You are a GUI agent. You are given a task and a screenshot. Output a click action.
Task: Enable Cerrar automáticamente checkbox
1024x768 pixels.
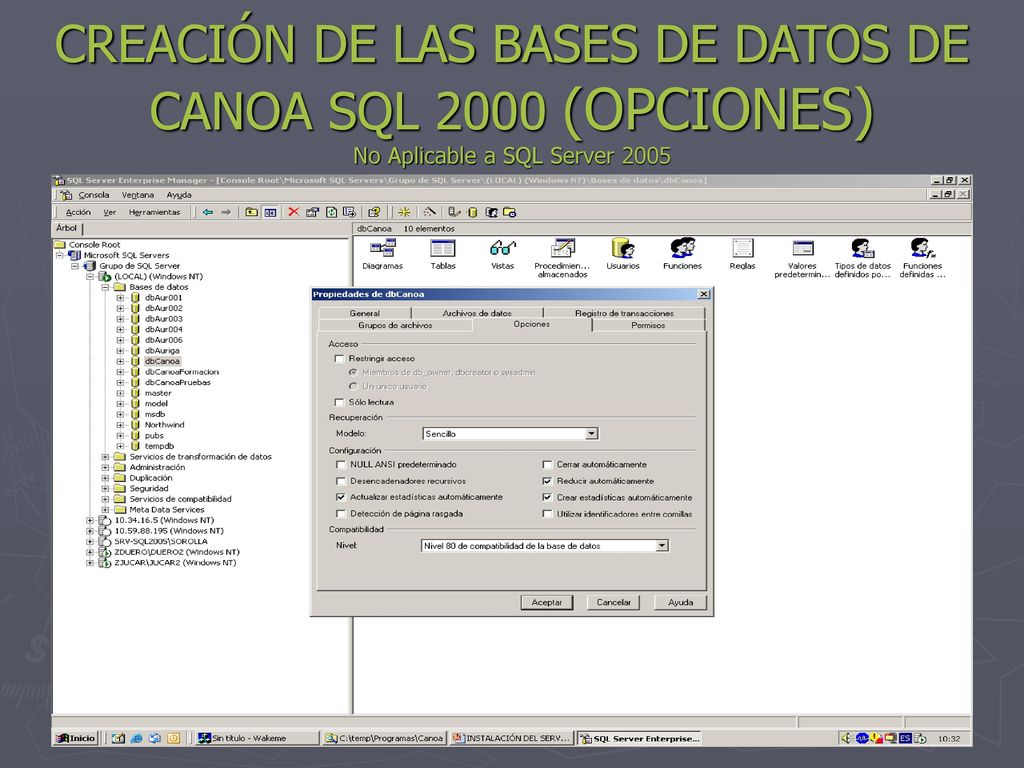(x=547, y=464)
